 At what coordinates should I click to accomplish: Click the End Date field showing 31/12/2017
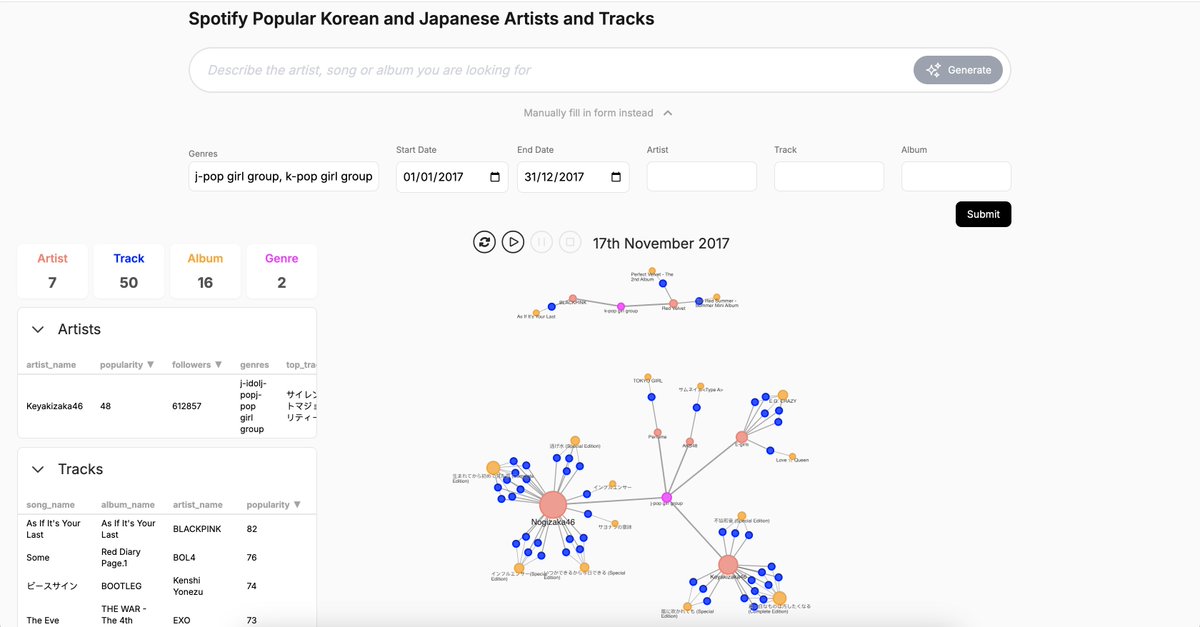click(x=573, y=176)
